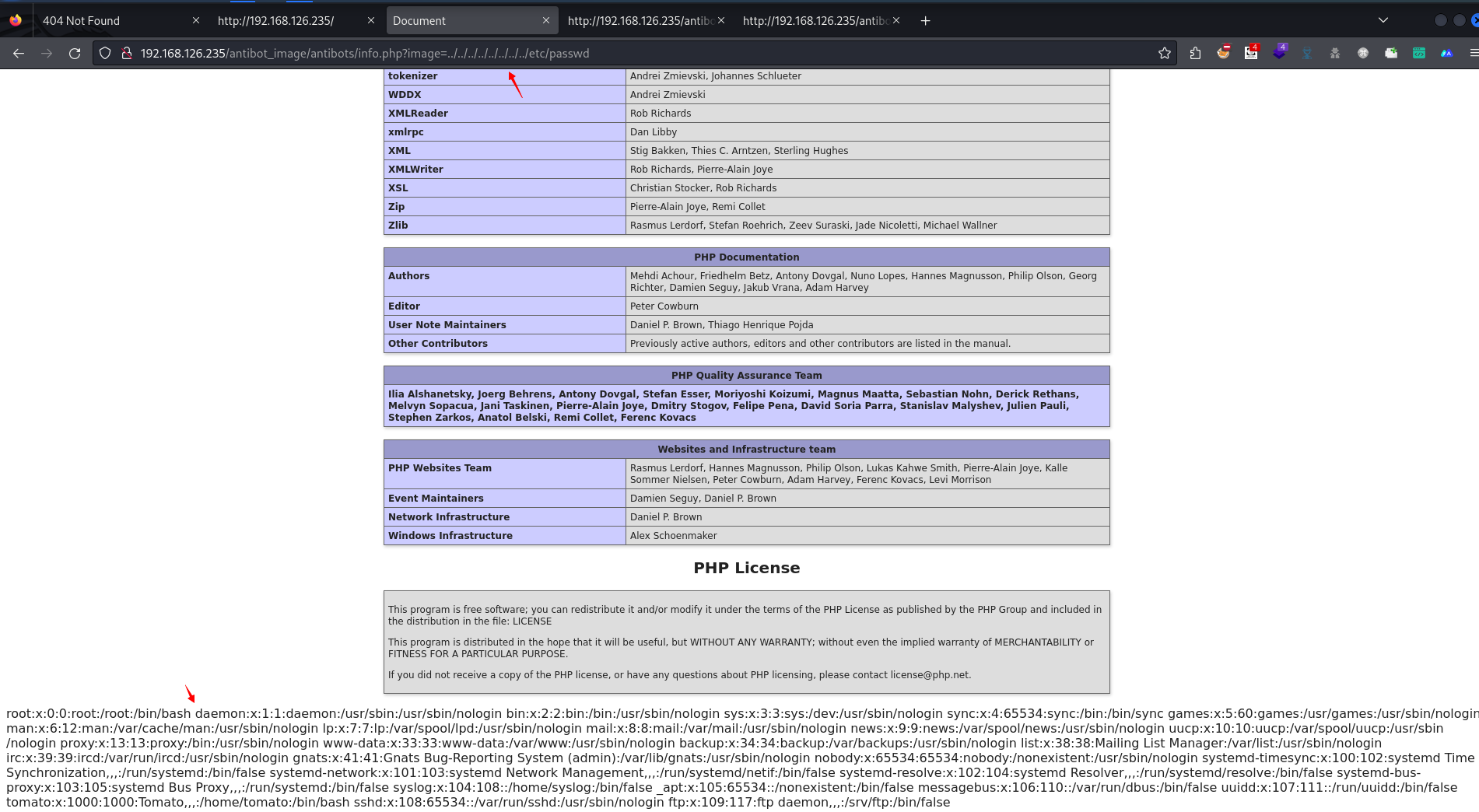Open the round gray command-symbol extension
Viewport: 1479px width, 812px height.
(x=1363, y=54)
